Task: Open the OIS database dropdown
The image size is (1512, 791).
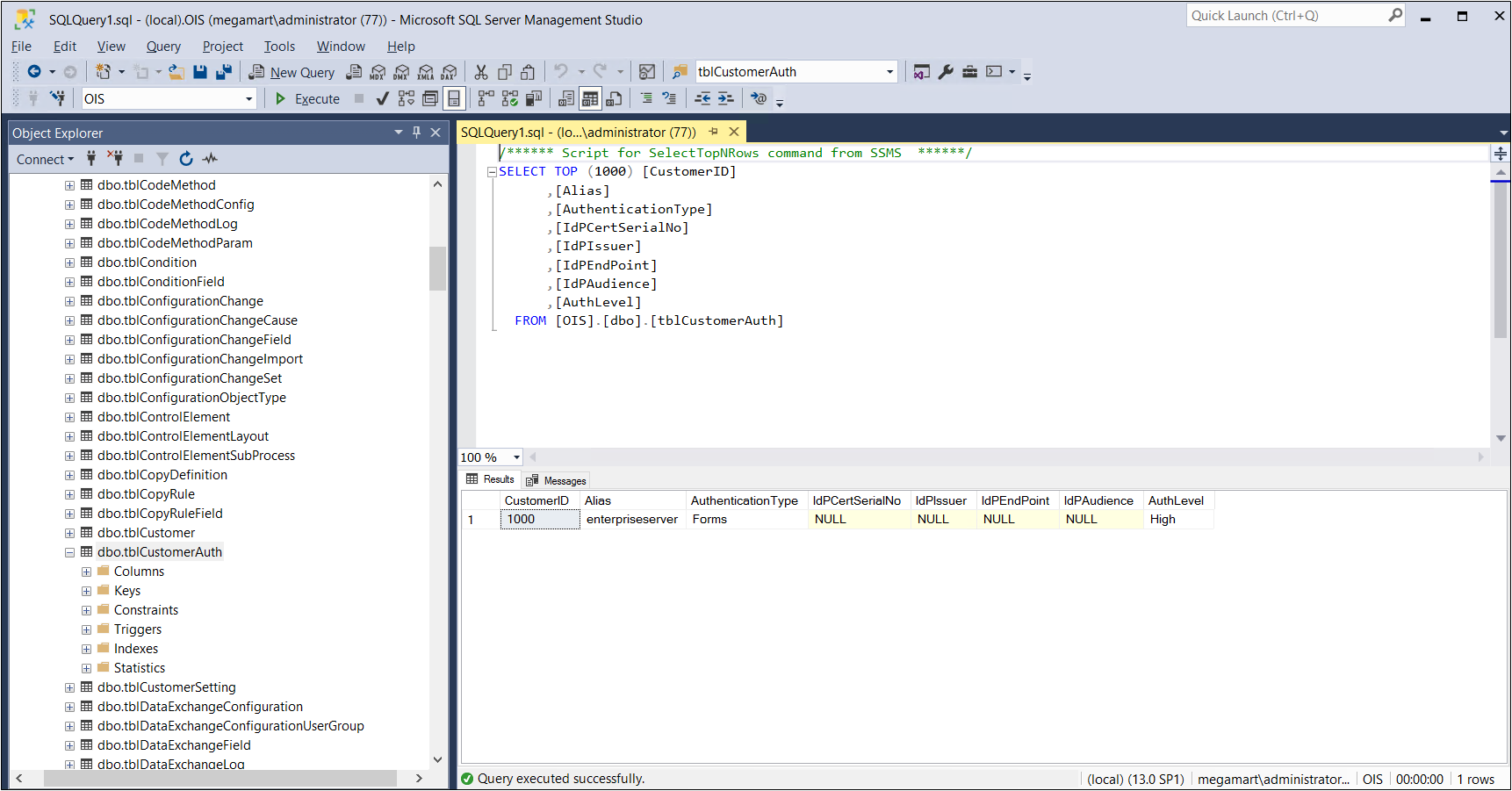Action: point(249,99)
